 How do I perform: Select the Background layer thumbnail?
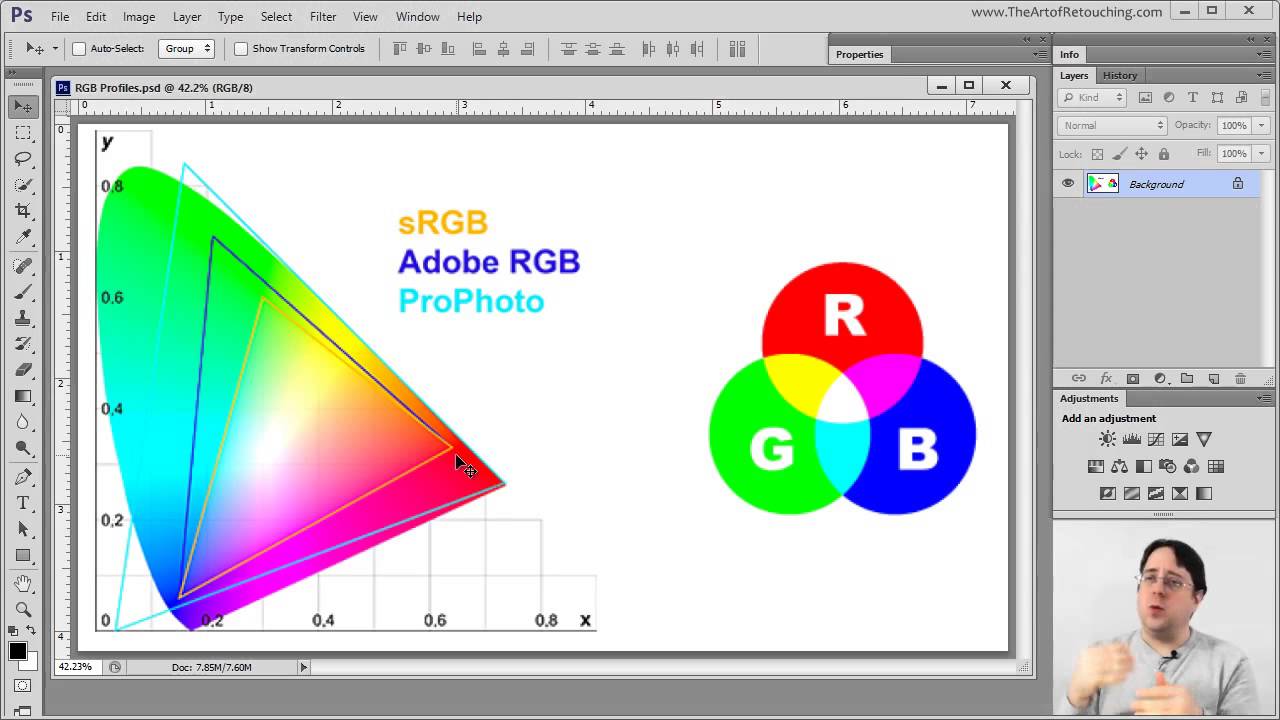coord(1103,184)
